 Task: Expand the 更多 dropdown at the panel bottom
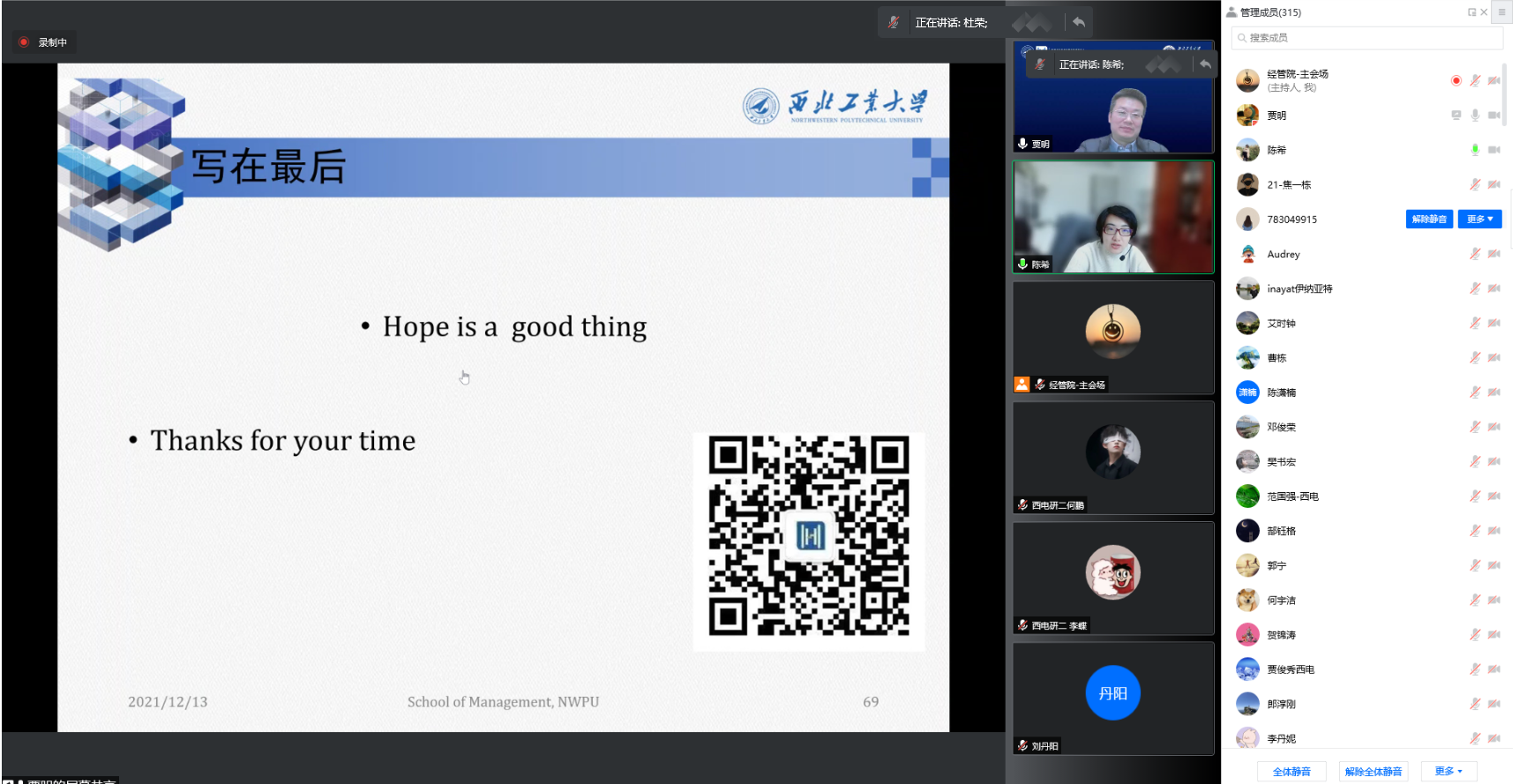(1448, 772)
